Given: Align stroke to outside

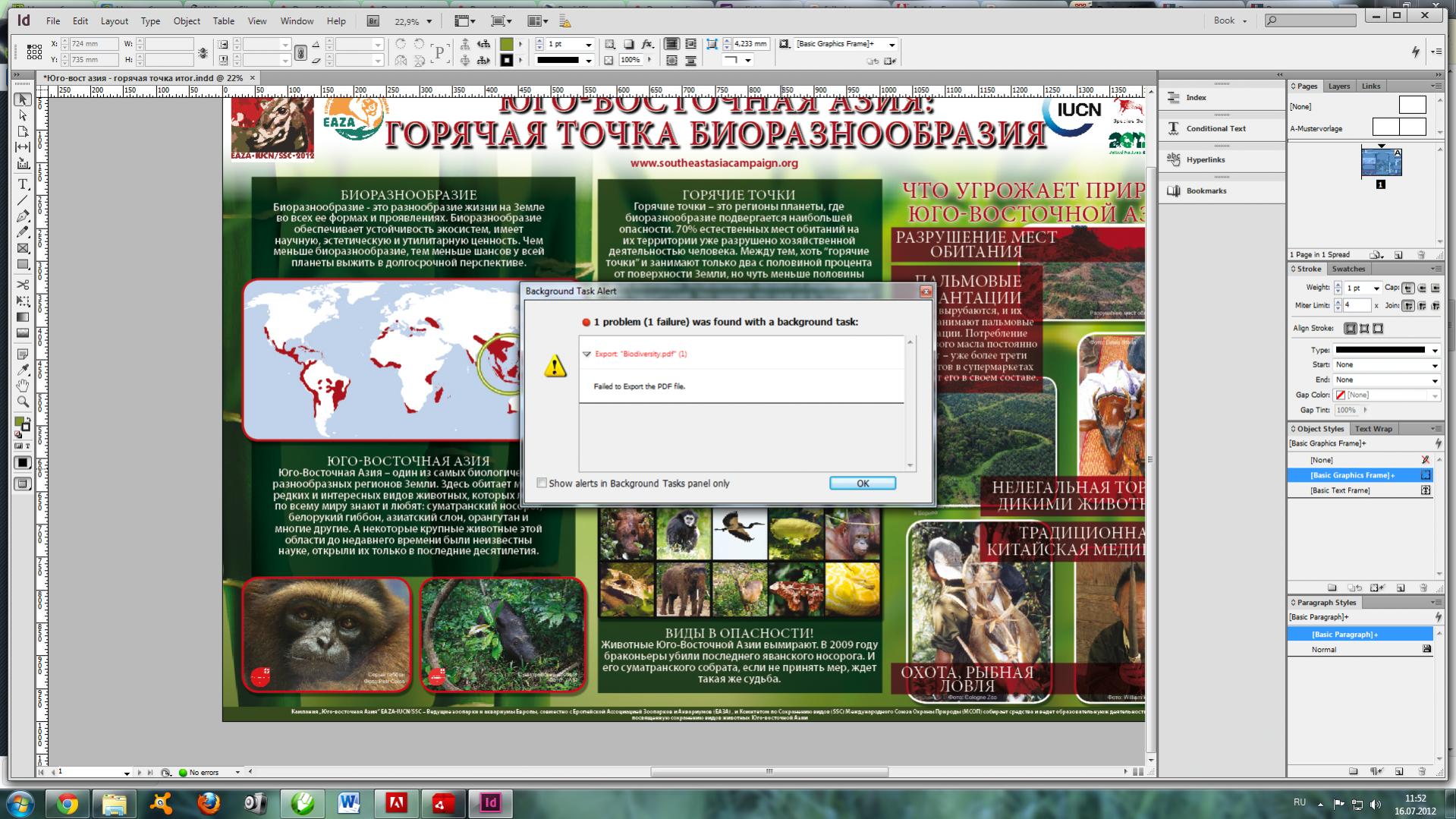Looking at the screenshot, I should click(x=1378, y=329).
